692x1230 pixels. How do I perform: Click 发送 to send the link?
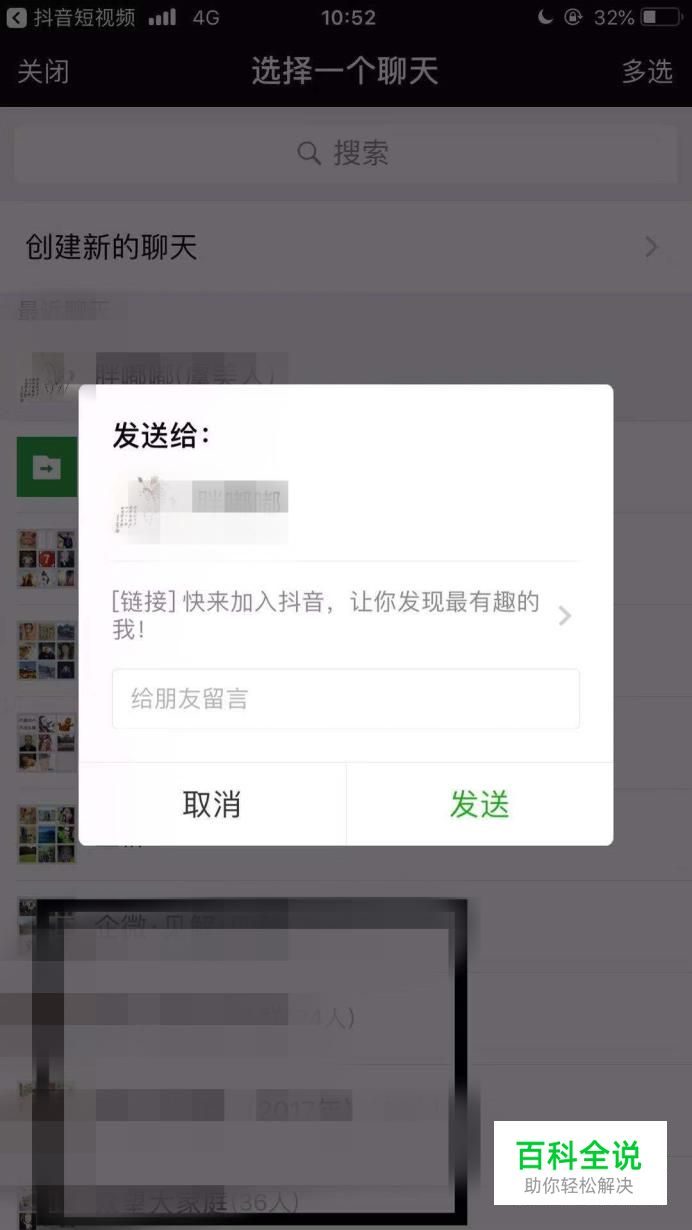[x=480, y=804]
